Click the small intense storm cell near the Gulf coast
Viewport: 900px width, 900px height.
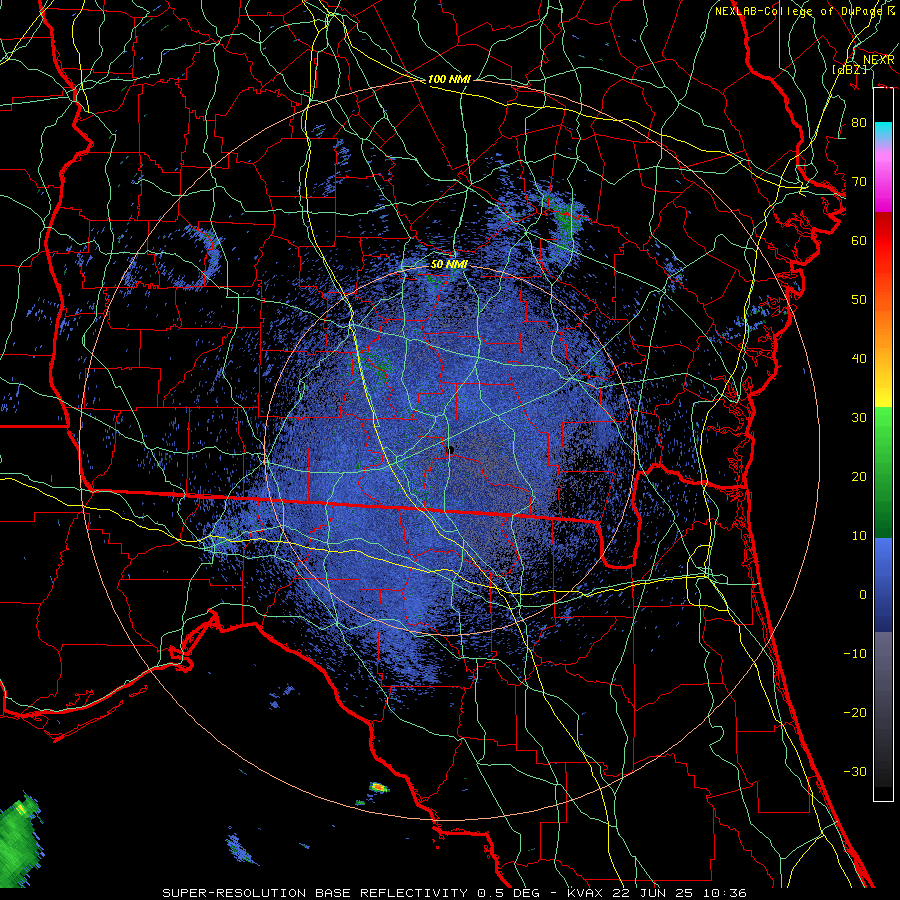pyautogui.click(x=379, y=788)
